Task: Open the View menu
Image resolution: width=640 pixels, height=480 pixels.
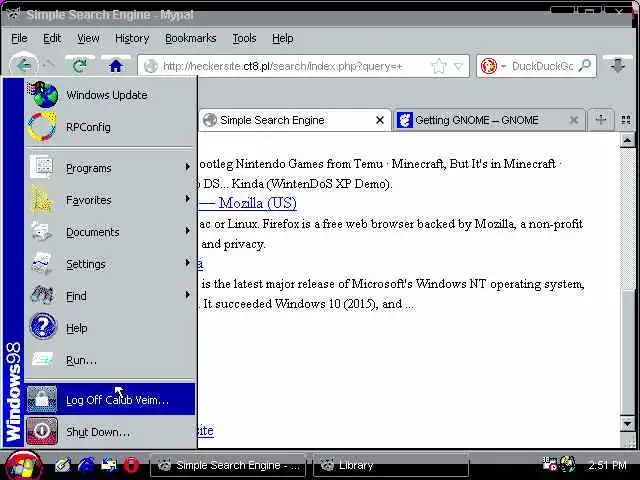Action: click(88, 38)
